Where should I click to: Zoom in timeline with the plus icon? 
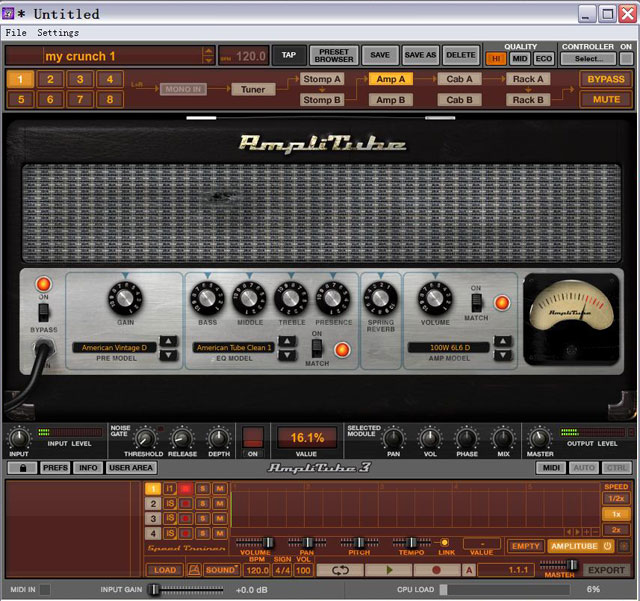[587, 532]
